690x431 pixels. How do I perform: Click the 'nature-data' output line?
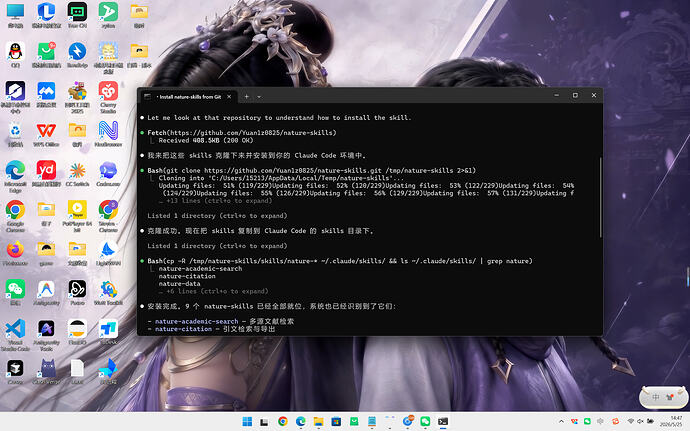pyautogui.click(x=180, y=284)
